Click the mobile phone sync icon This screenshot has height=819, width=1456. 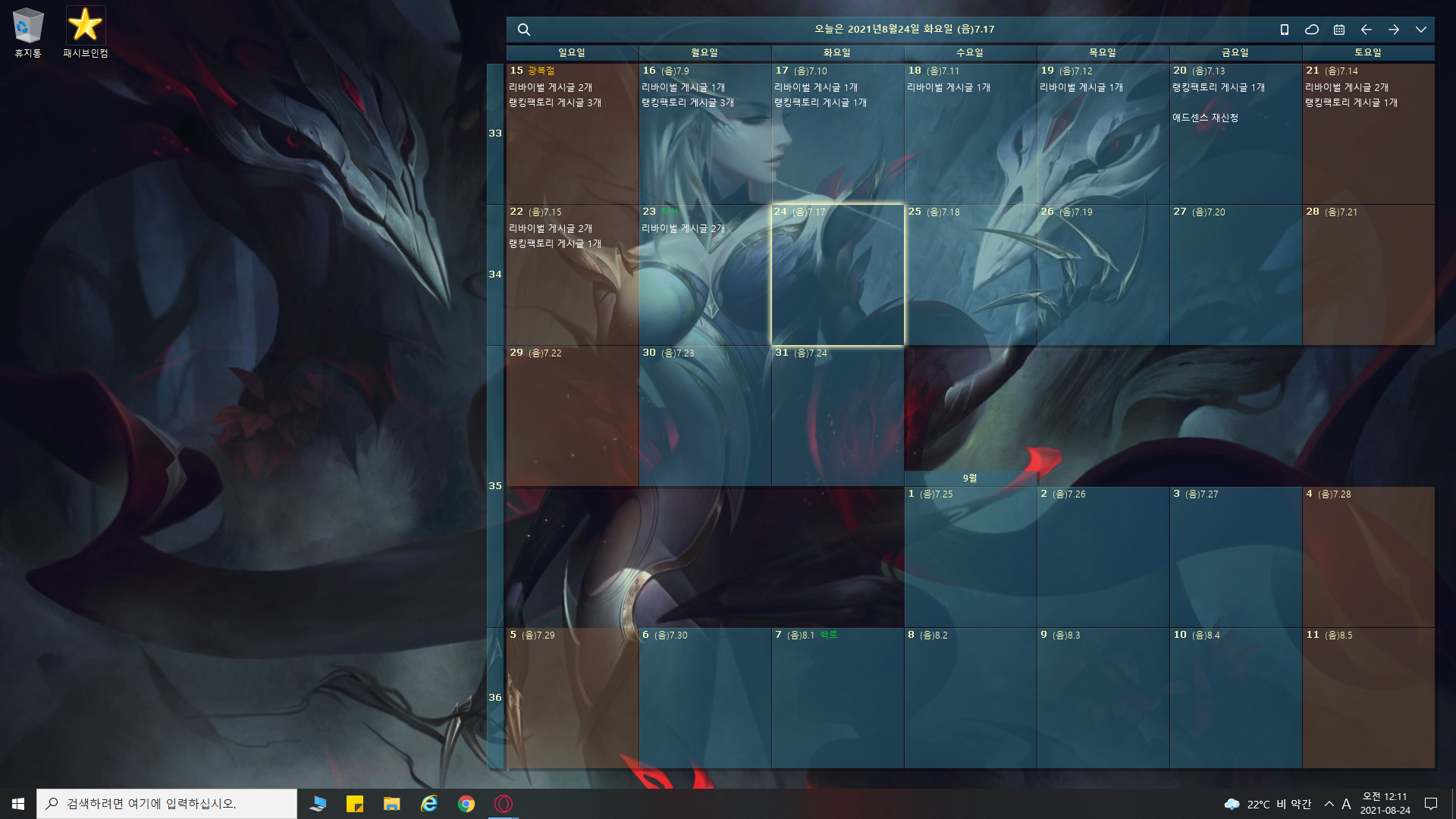(1284, 30)
